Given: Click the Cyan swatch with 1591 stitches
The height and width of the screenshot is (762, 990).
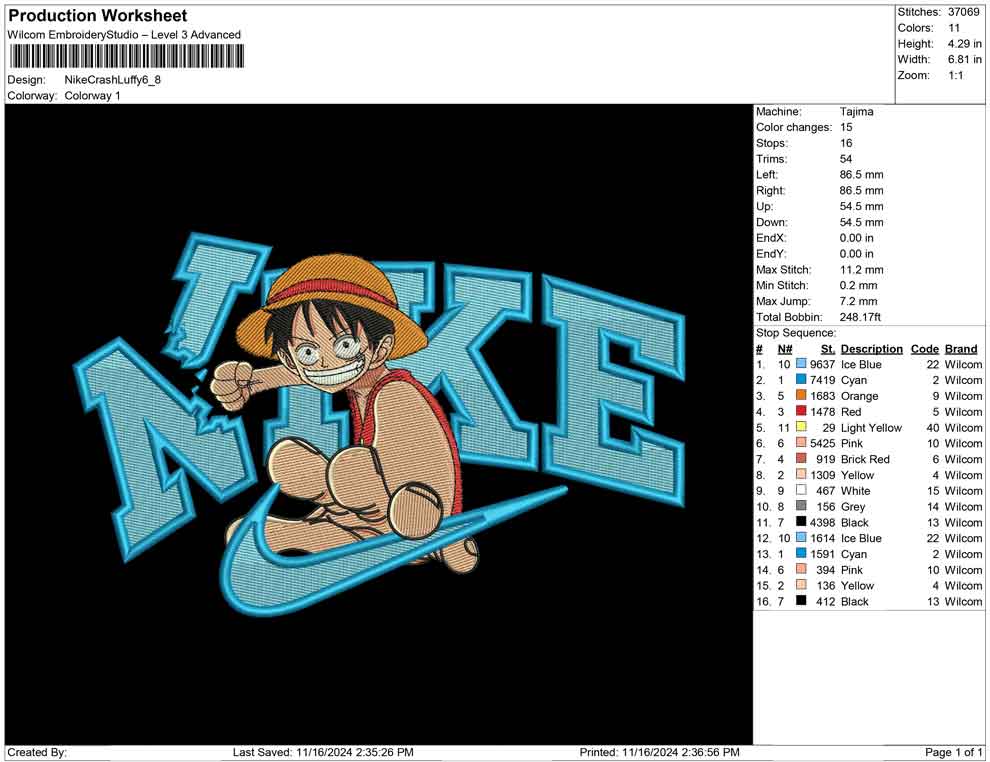Looking at the screenshot, I should point(801,553).
